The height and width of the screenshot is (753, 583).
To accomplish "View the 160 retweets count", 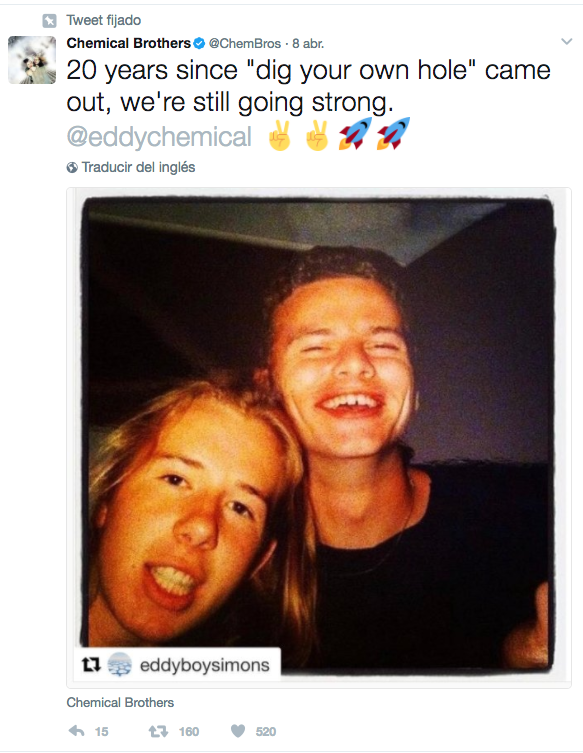I will [x=189, y=731].
